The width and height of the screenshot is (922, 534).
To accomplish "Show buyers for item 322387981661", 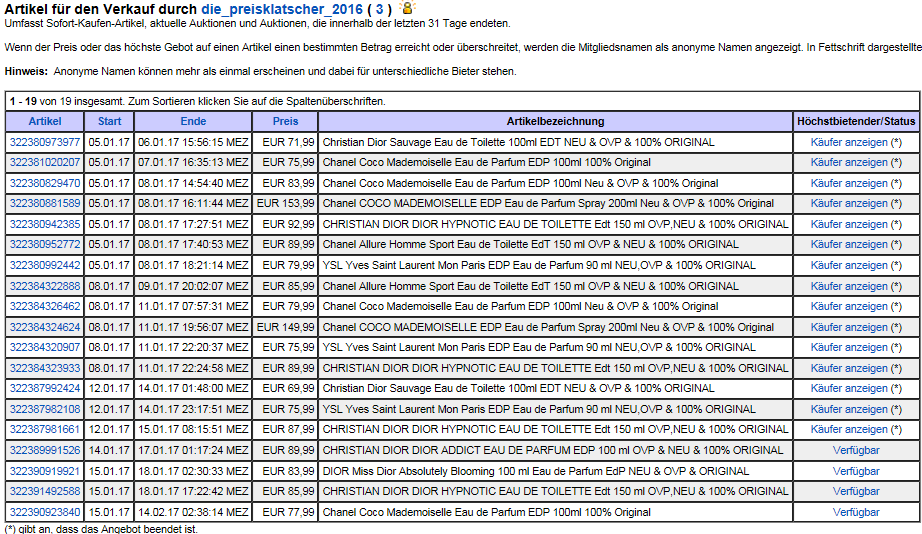I will click(x=848, y=429).
